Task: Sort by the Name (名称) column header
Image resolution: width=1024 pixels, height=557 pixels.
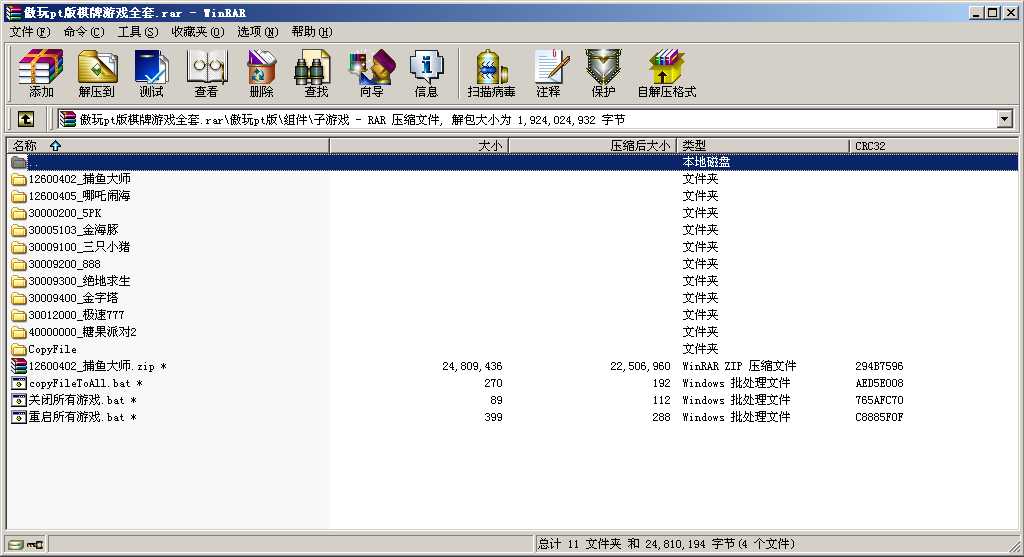Action: pos(168,146)
